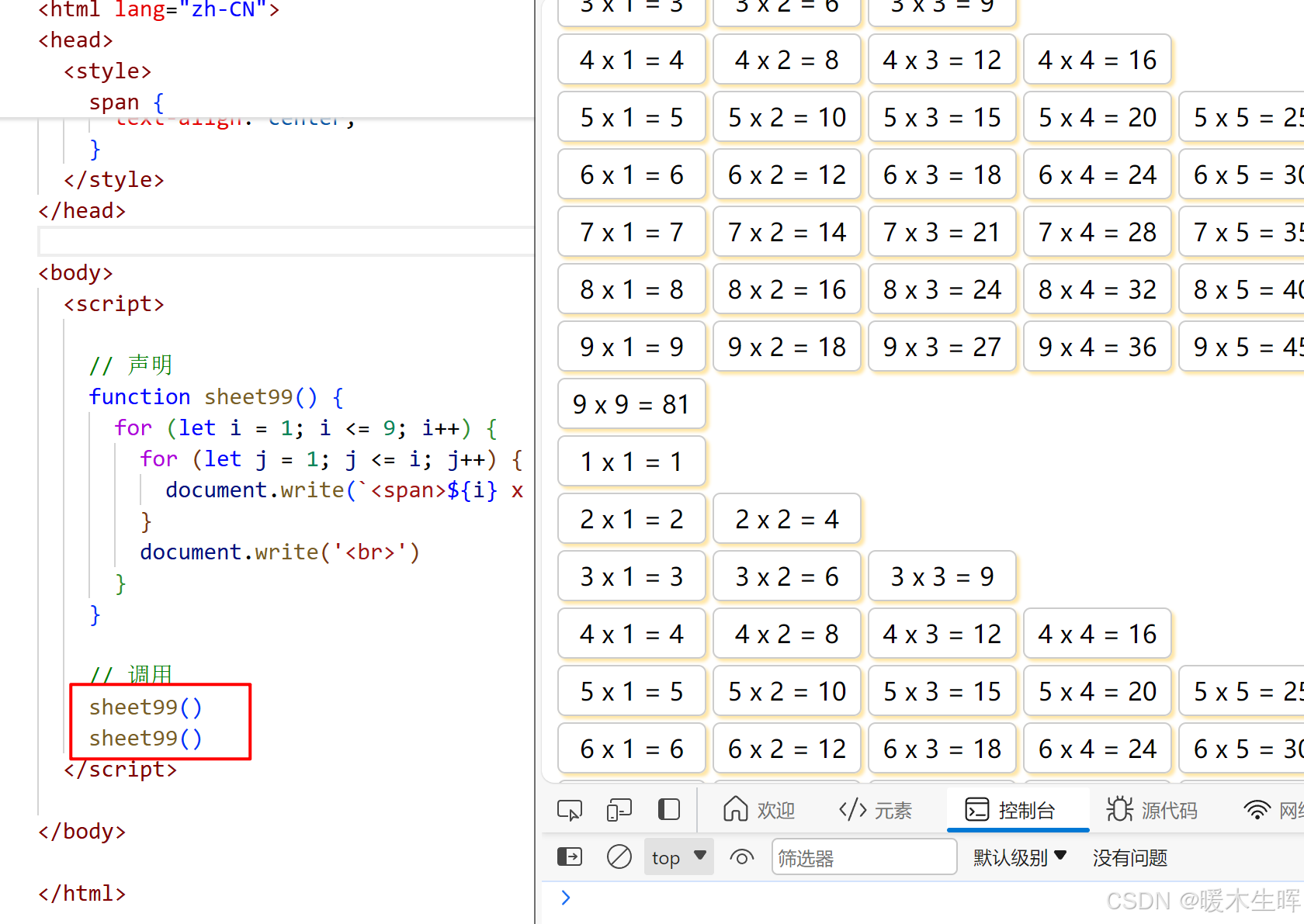Click the 7 x 2 = 14 cell
The width and height of the screenshot is (1304, 924).
click(787, 232)
